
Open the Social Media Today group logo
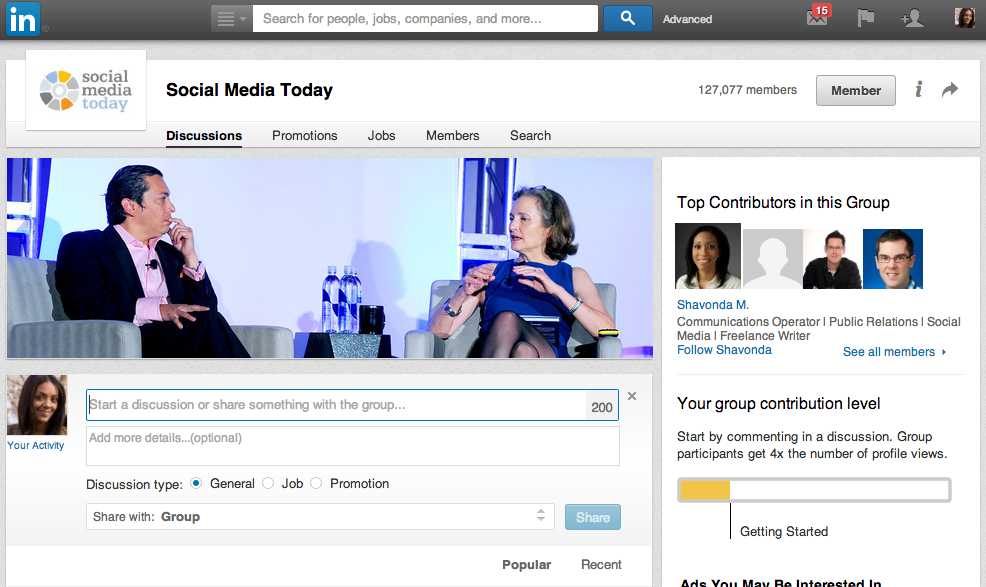(86, 90)
